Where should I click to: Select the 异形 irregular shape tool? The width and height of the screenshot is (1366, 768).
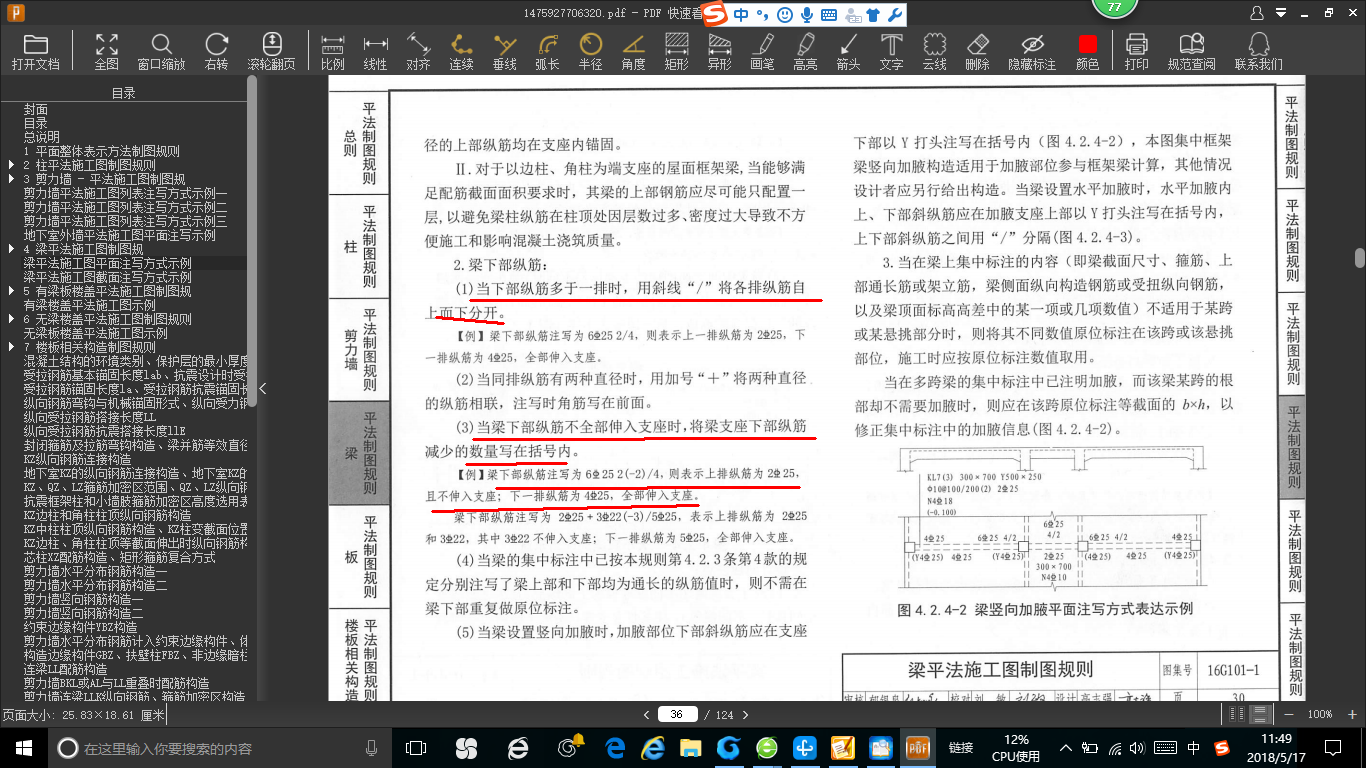(x=719, y=51)
